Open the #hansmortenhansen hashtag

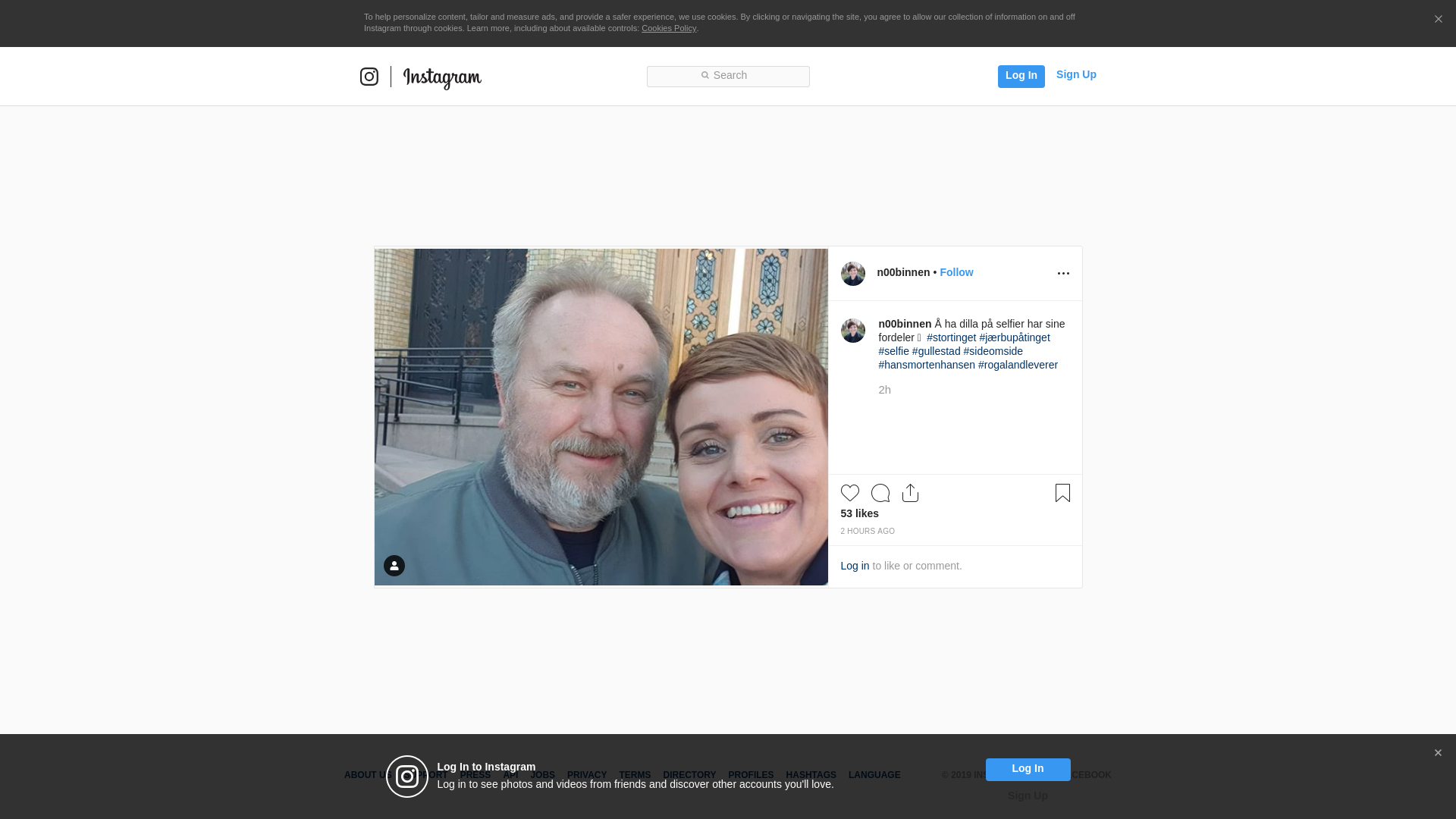coord(927,365)
